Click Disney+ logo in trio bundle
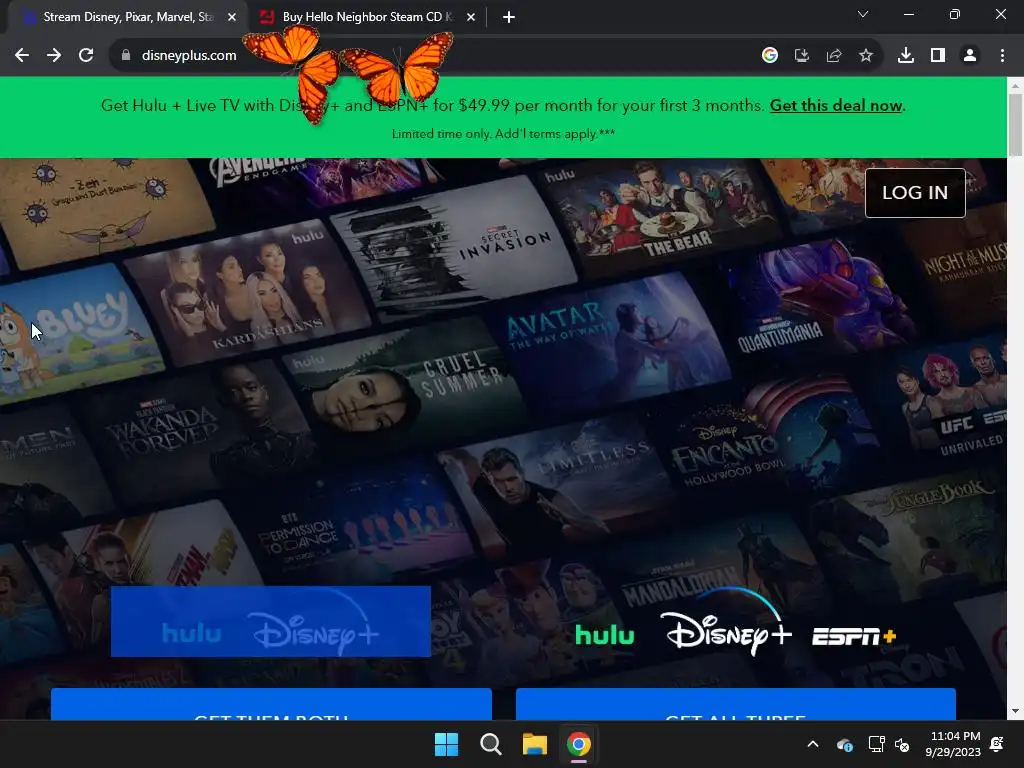This screenshot has height=768, width=1024. click(x=726, y=622)
